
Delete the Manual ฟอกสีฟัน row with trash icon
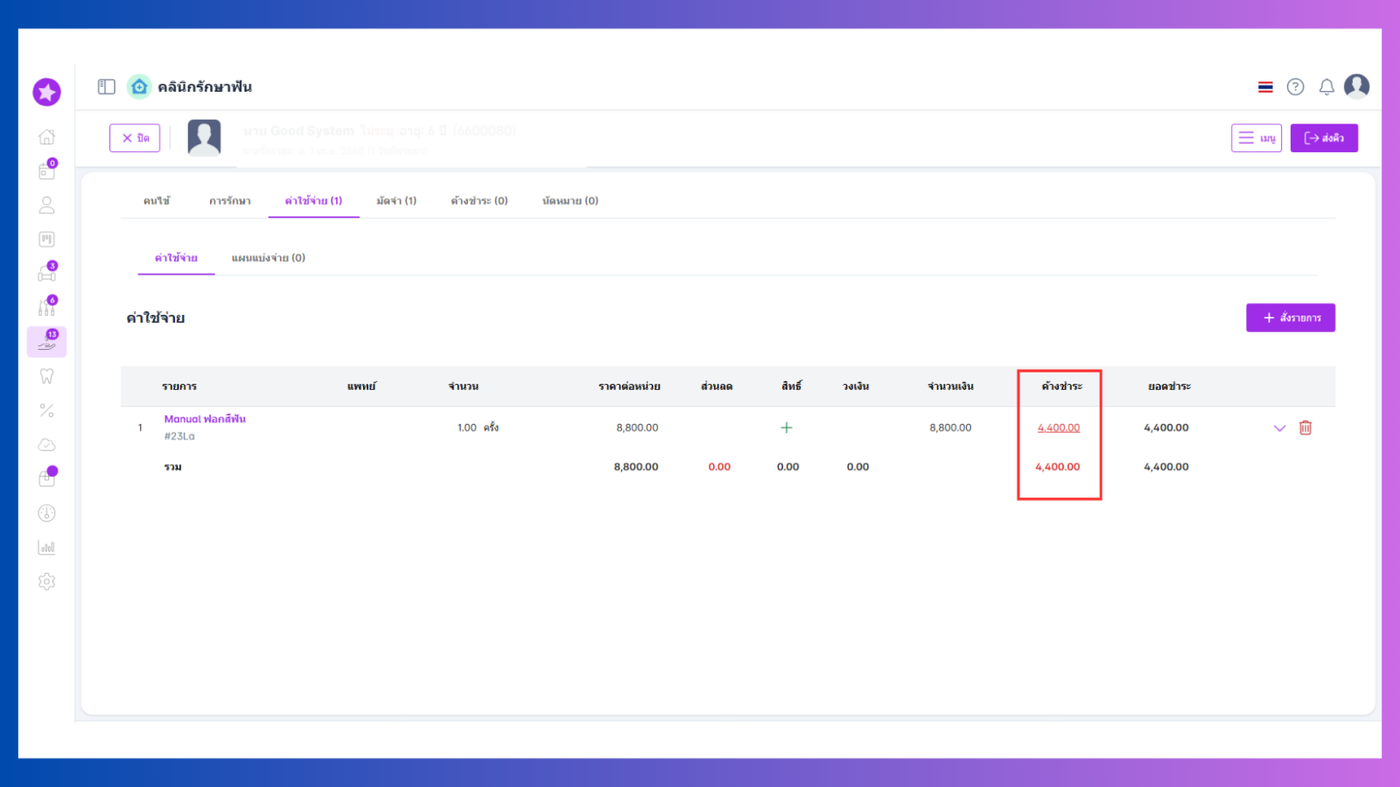[1305, 428]
